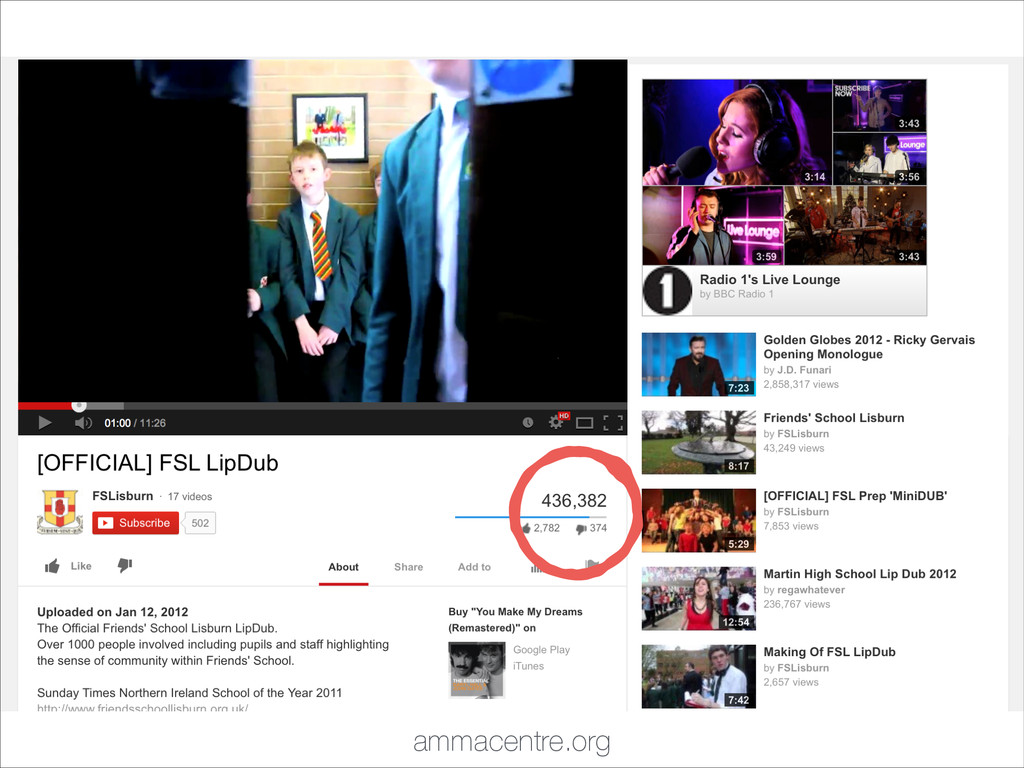
Task: Open FSL Prep 'MiniDUB' video title
Action: coord(856,496)
